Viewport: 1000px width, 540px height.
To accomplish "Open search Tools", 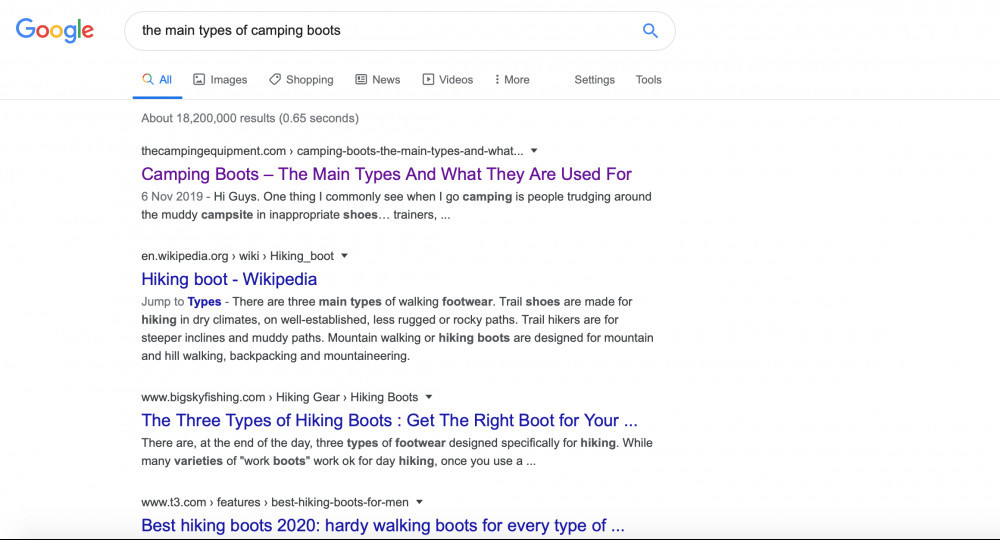I will 649,80.
